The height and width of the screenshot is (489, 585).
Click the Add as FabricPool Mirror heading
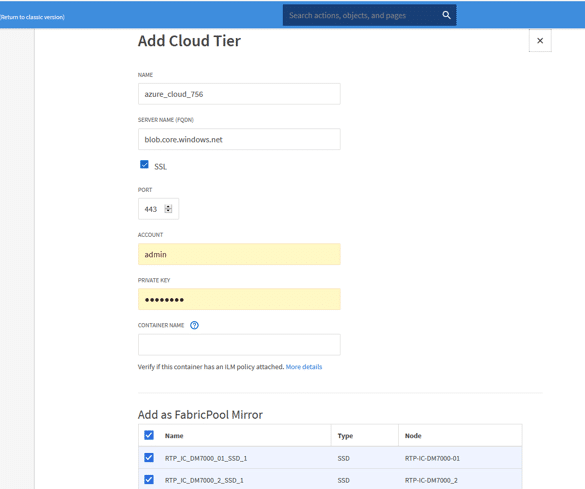pos(200,415)
